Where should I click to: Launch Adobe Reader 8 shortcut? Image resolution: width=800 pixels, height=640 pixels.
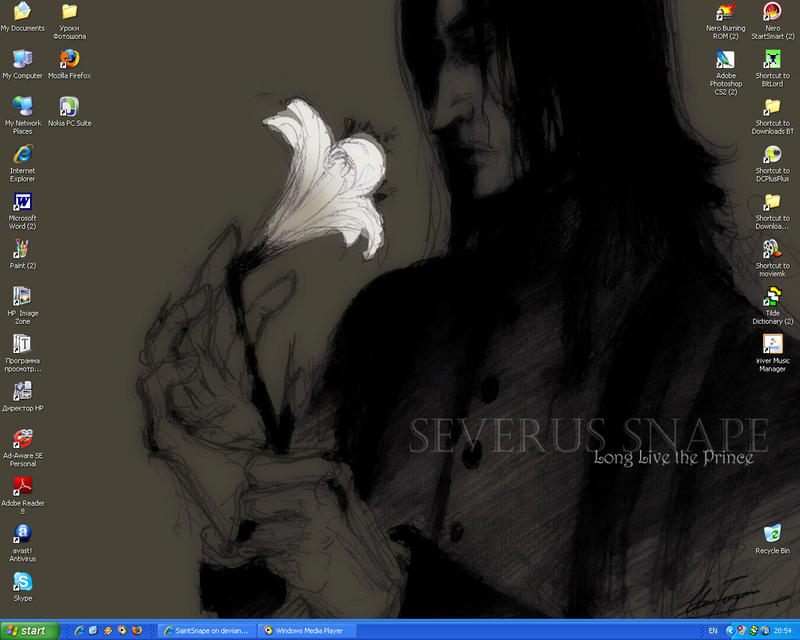(x=22, y=496)
